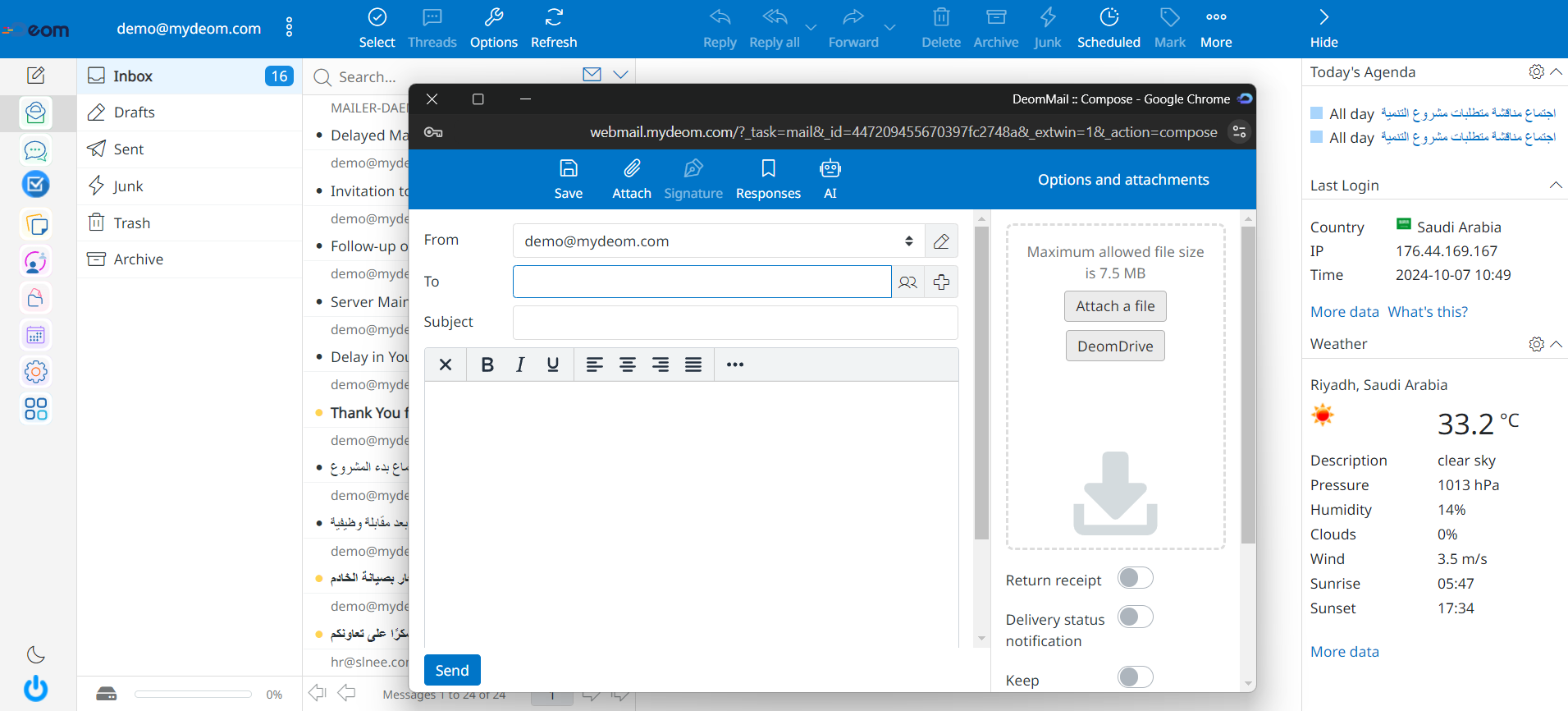Click into the Subject field
The image size is (1568, 711).
pyautogui.click(x=734, y=323)
